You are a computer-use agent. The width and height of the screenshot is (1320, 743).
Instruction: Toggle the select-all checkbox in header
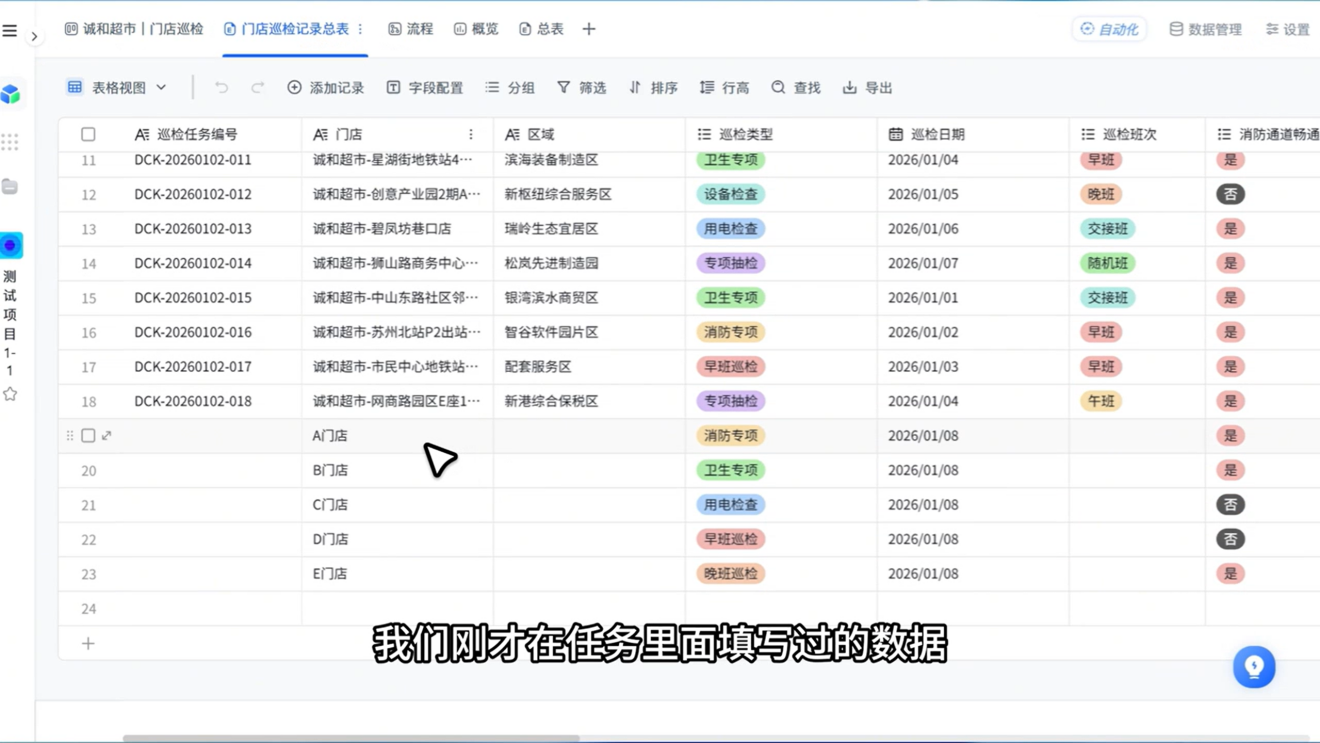click(x=88, y=134)
